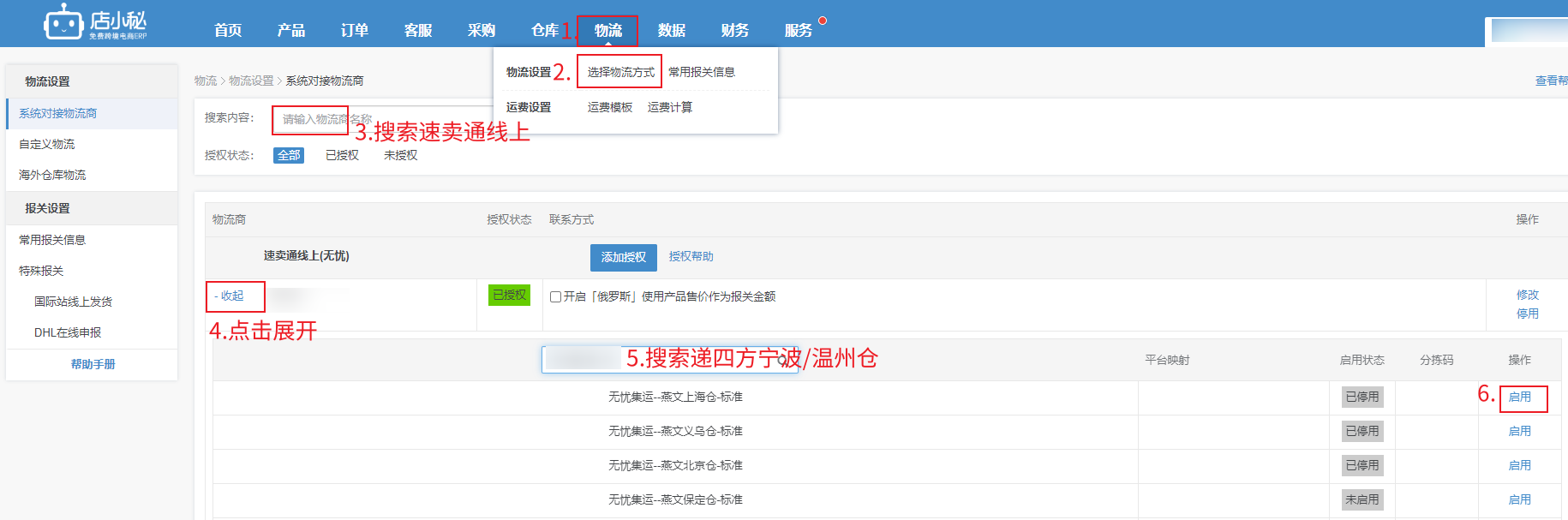Click the 平台映射 column header
Image resolution: width=1568 pixels, height=520 pixels.
1167,360
